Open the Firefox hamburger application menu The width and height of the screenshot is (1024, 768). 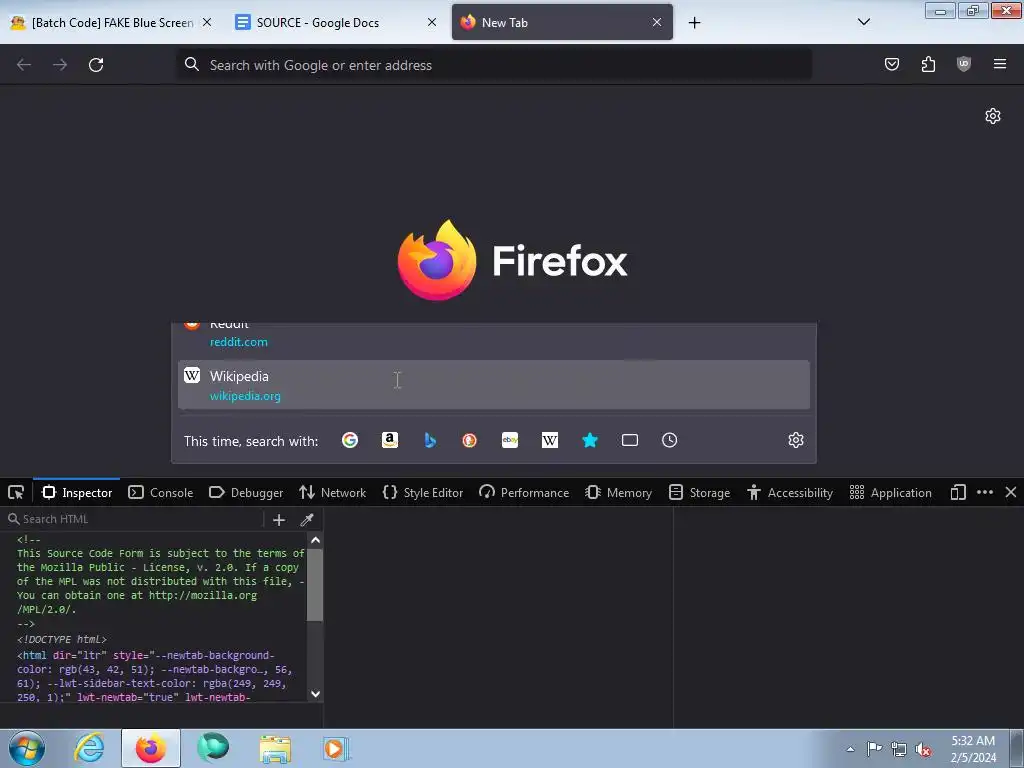point(999,64)
